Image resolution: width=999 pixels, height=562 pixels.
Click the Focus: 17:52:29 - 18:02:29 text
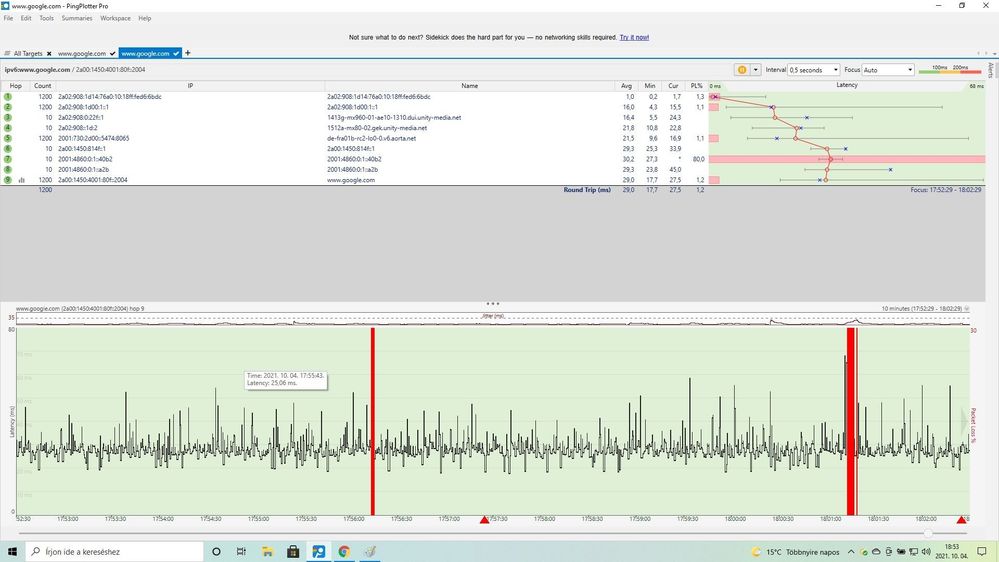(x=945, y=190)
